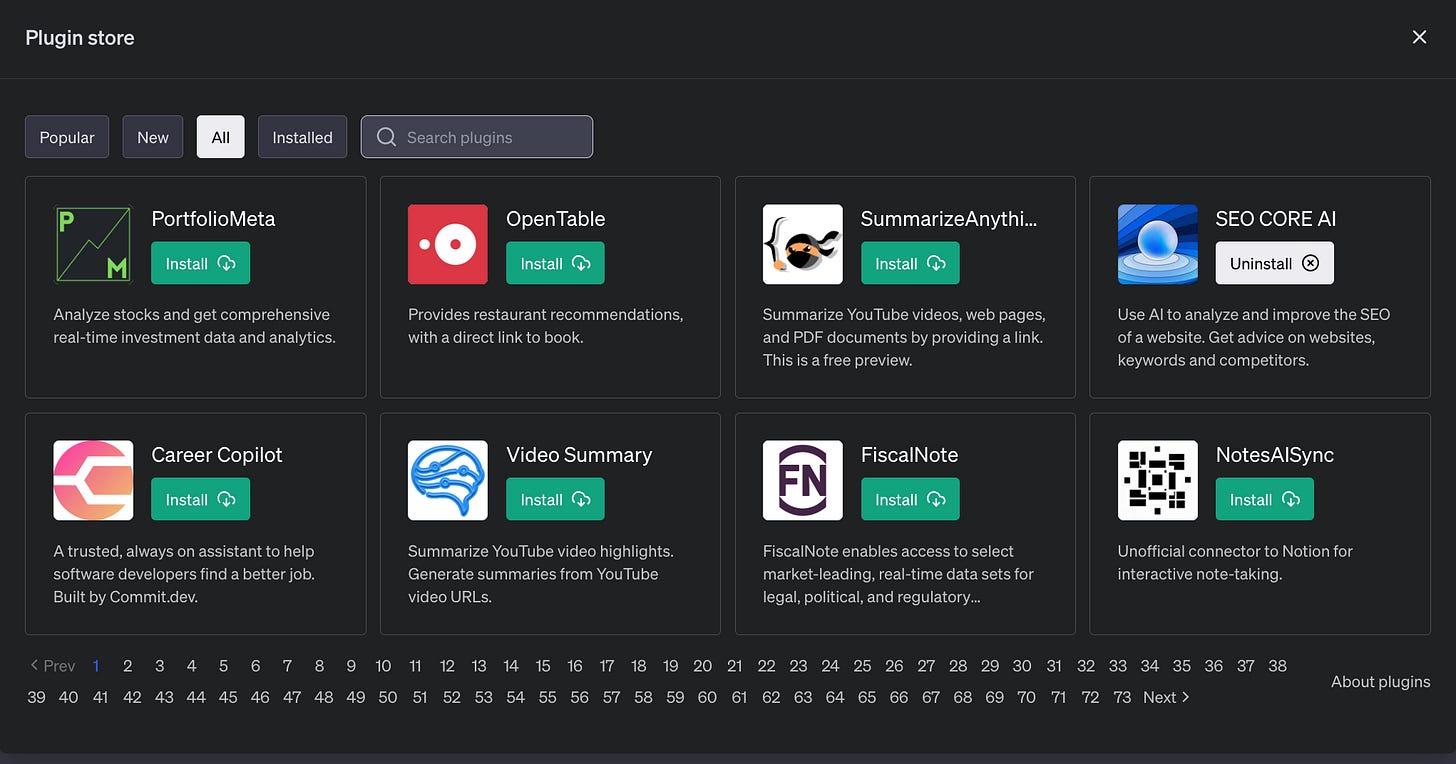Click the OpenTable title text

pos(556,218)
